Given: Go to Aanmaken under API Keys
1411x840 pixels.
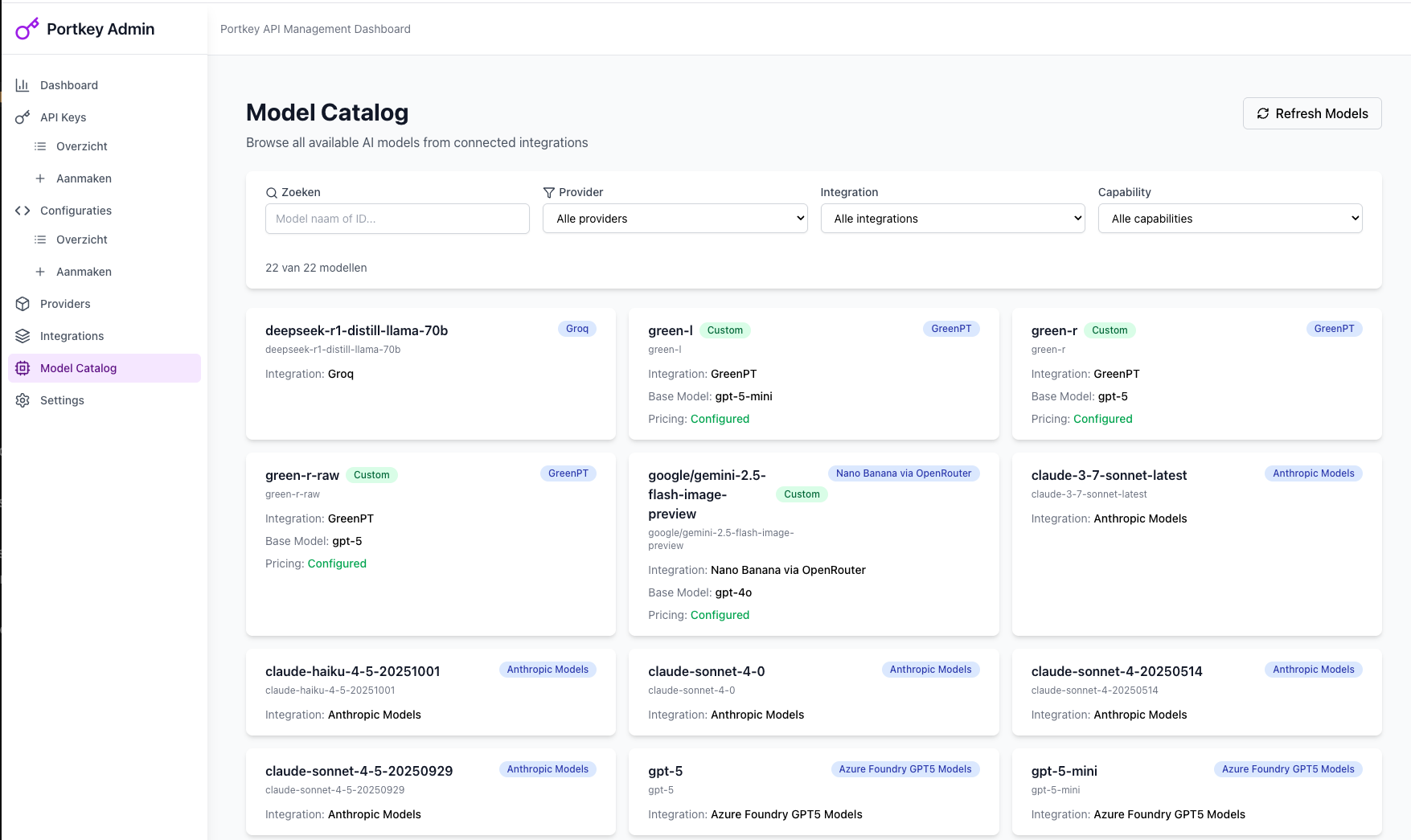Looking at the screenshot, I should [x=84, y=178].
